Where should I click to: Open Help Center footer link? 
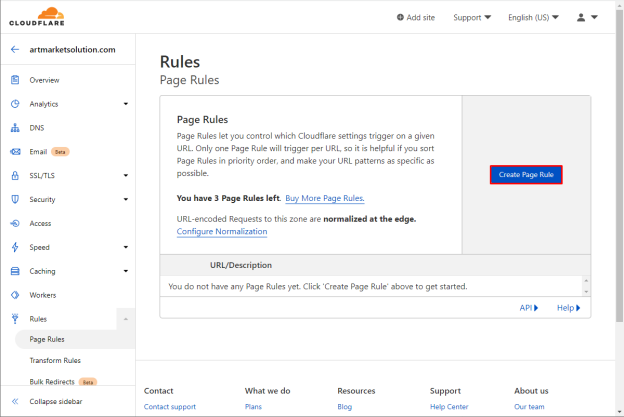(449, 407)
